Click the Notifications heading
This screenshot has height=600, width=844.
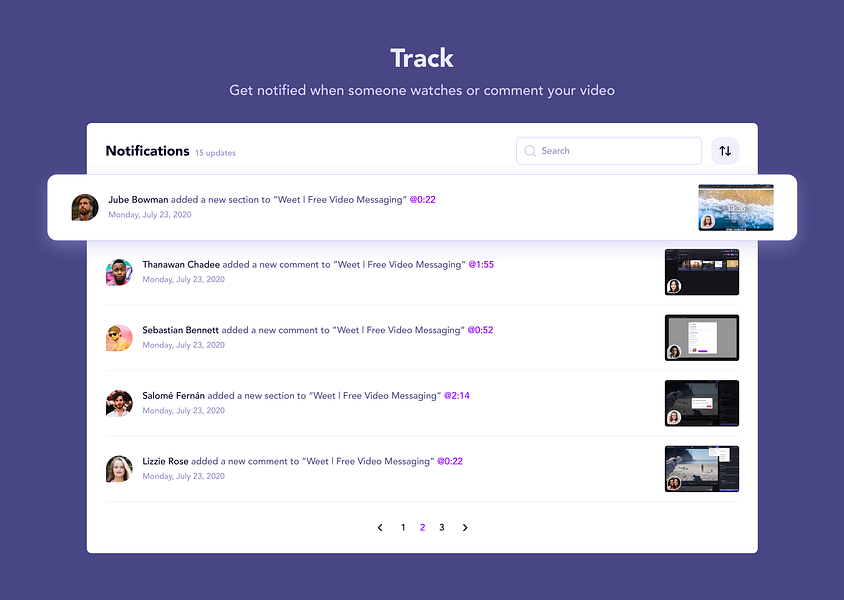coord(147,151)
